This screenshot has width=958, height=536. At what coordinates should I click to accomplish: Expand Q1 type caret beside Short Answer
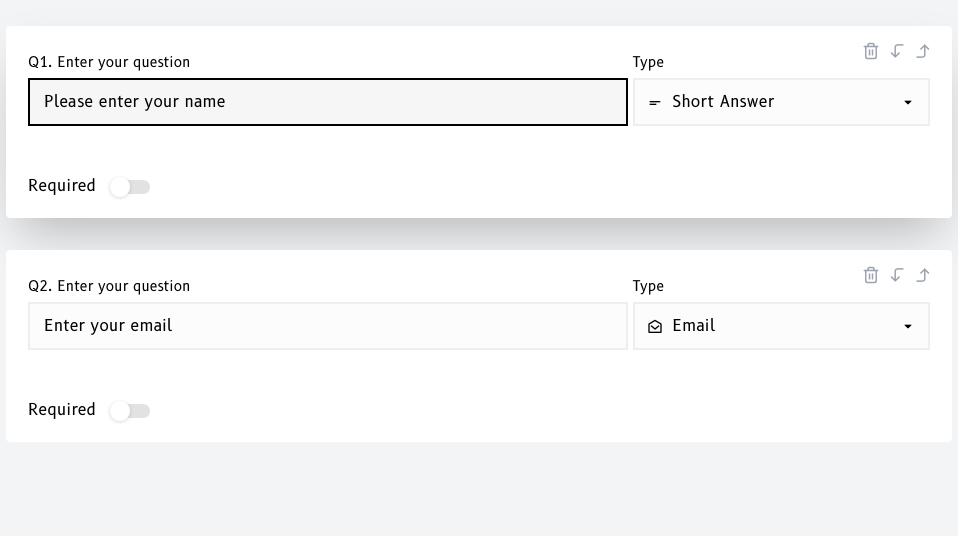(x=908, y=103)
